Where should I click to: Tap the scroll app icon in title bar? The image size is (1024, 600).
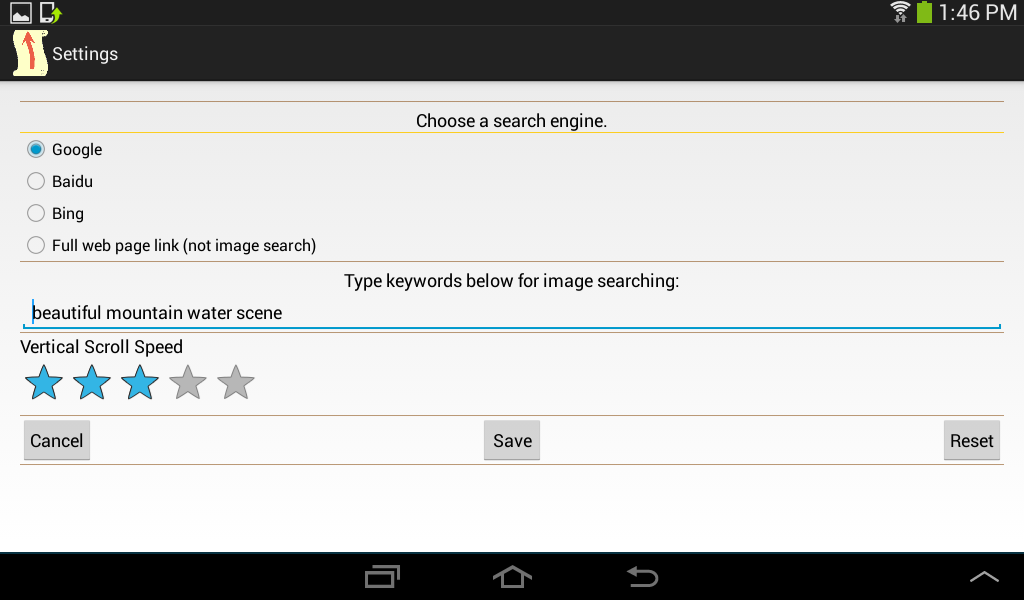(30, 54)
